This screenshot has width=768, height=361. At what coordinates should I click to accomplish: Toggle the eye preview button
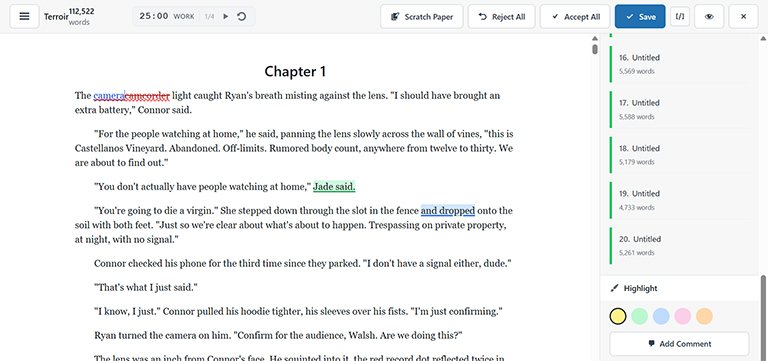tap(709, 17)
